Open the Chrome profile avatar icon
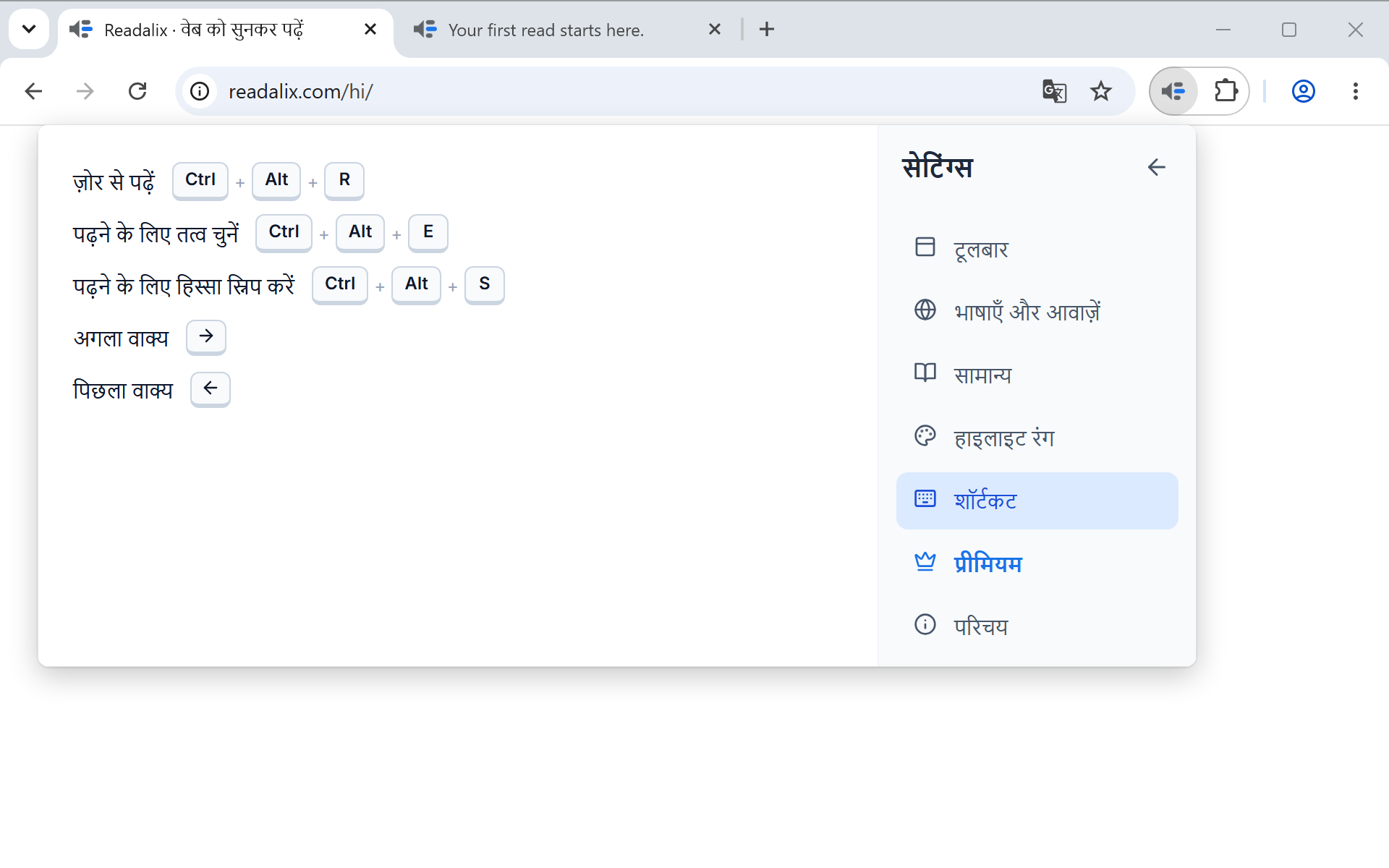The height and width of the screenshot is (868, 1389). tap(1303, 91)
